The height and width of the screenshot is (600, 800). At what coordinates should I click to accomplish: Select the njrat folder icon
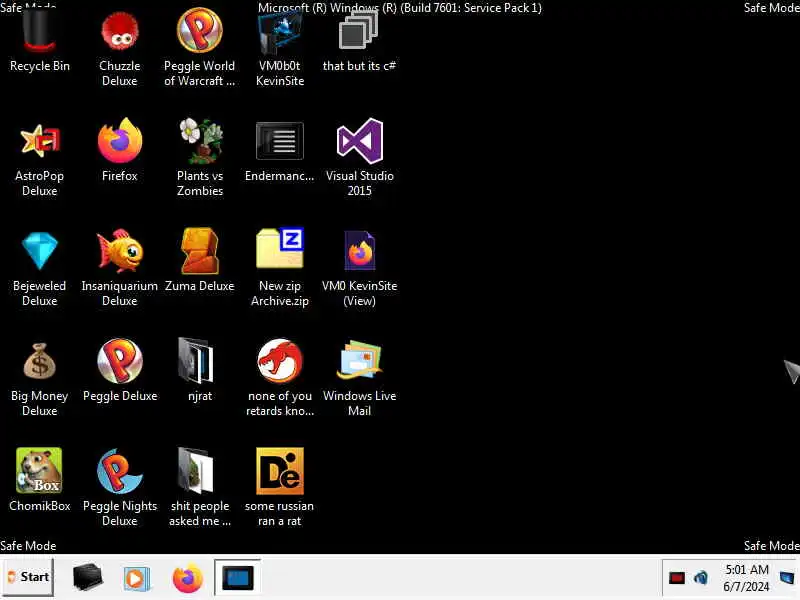[x=199, y=371]
